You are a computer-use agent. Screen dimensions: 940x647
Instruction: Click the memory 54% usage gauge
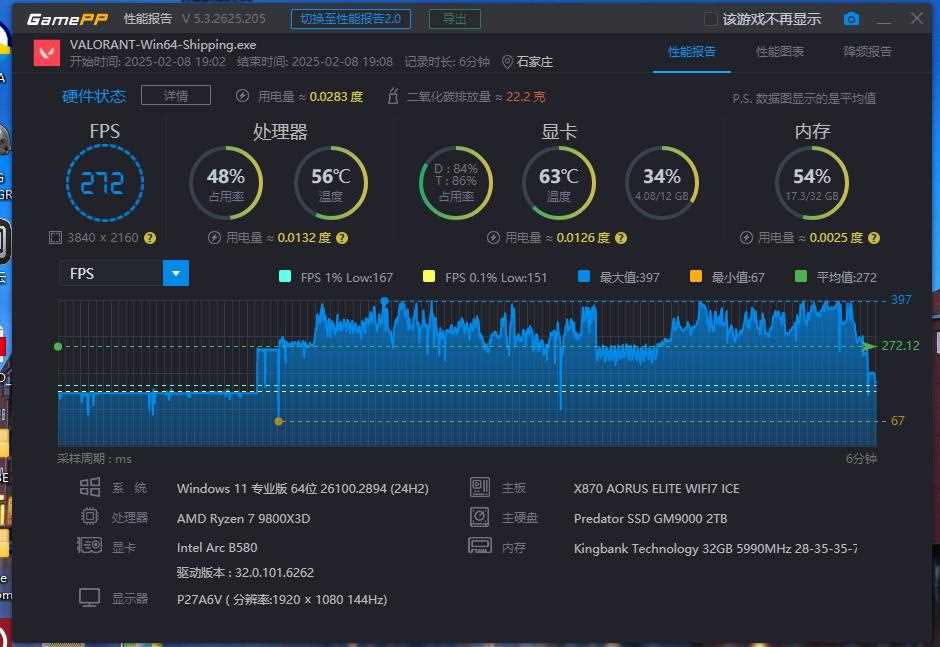pos(812,183)
